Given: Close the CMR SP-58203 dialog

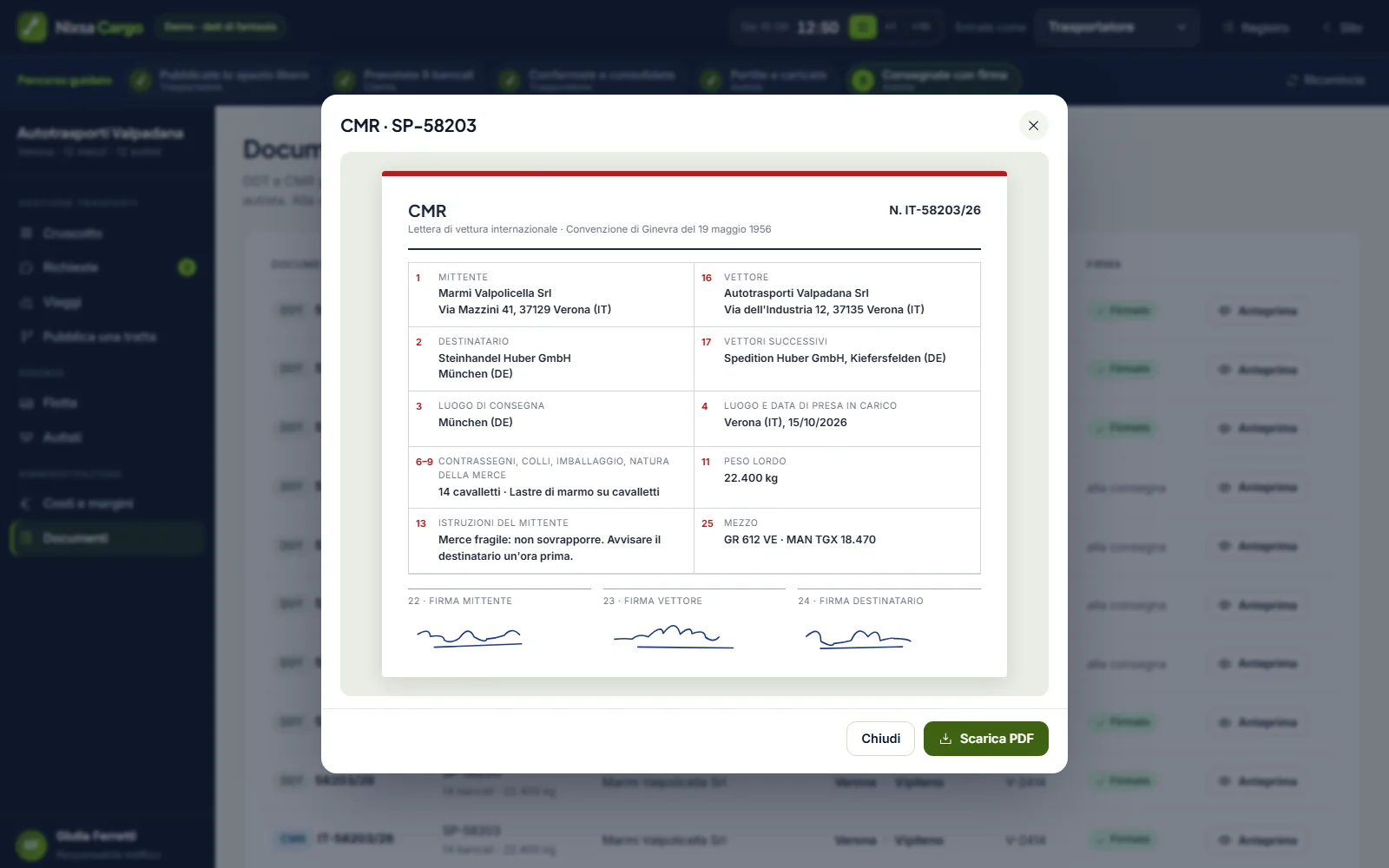Looking at the screenshot, I should click(x=1033, y=126).
